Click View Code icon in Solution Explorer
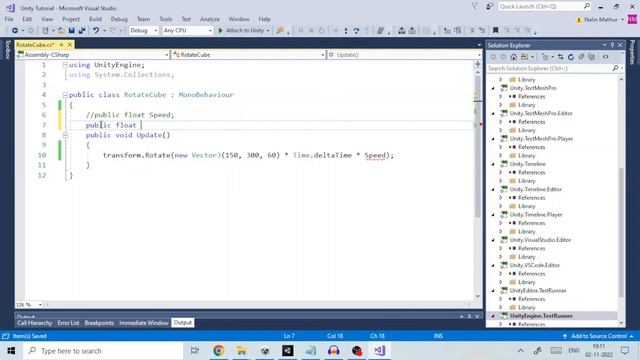The image size is (640, 360). tap(605, 57)
